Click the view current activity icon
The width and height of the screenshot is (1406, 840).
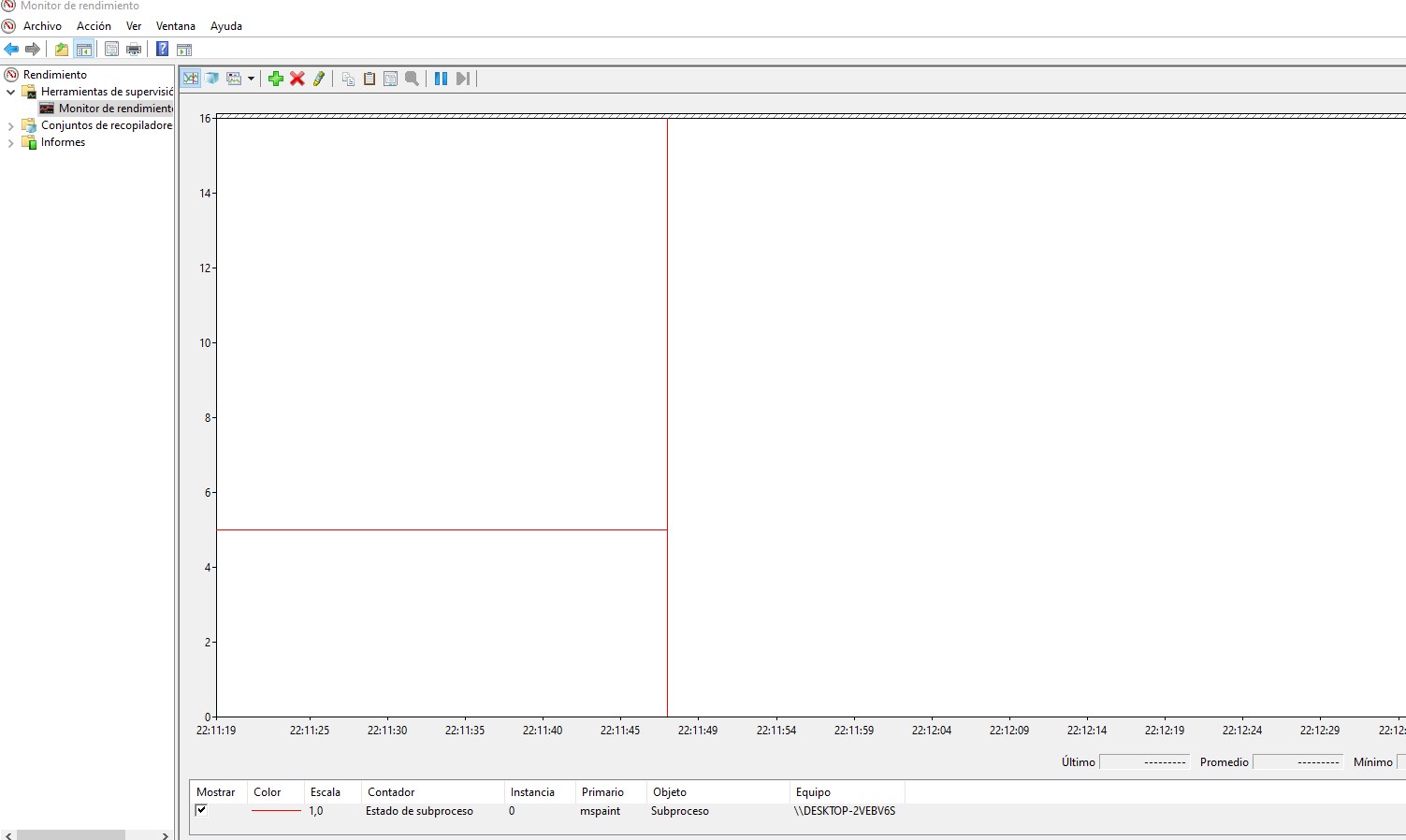coord(191,79)
